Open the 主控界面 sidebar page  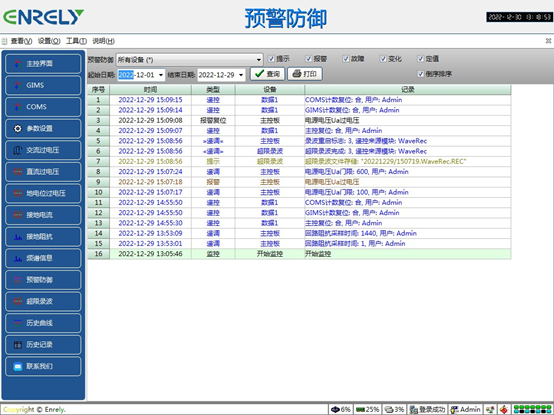coord(43,64)
